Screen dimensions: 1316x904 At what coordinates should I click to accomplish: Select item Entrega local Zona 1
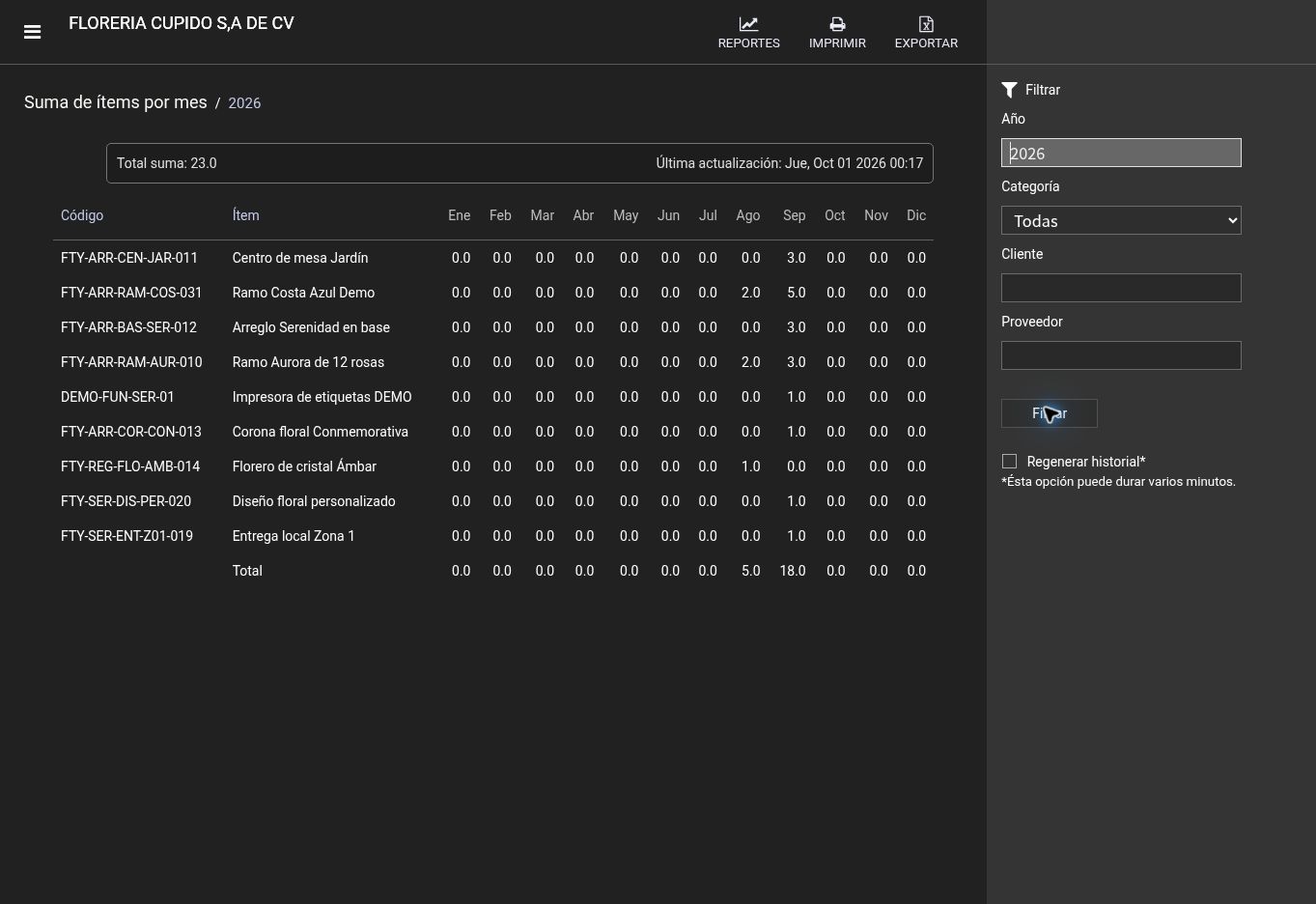[294, 536]
